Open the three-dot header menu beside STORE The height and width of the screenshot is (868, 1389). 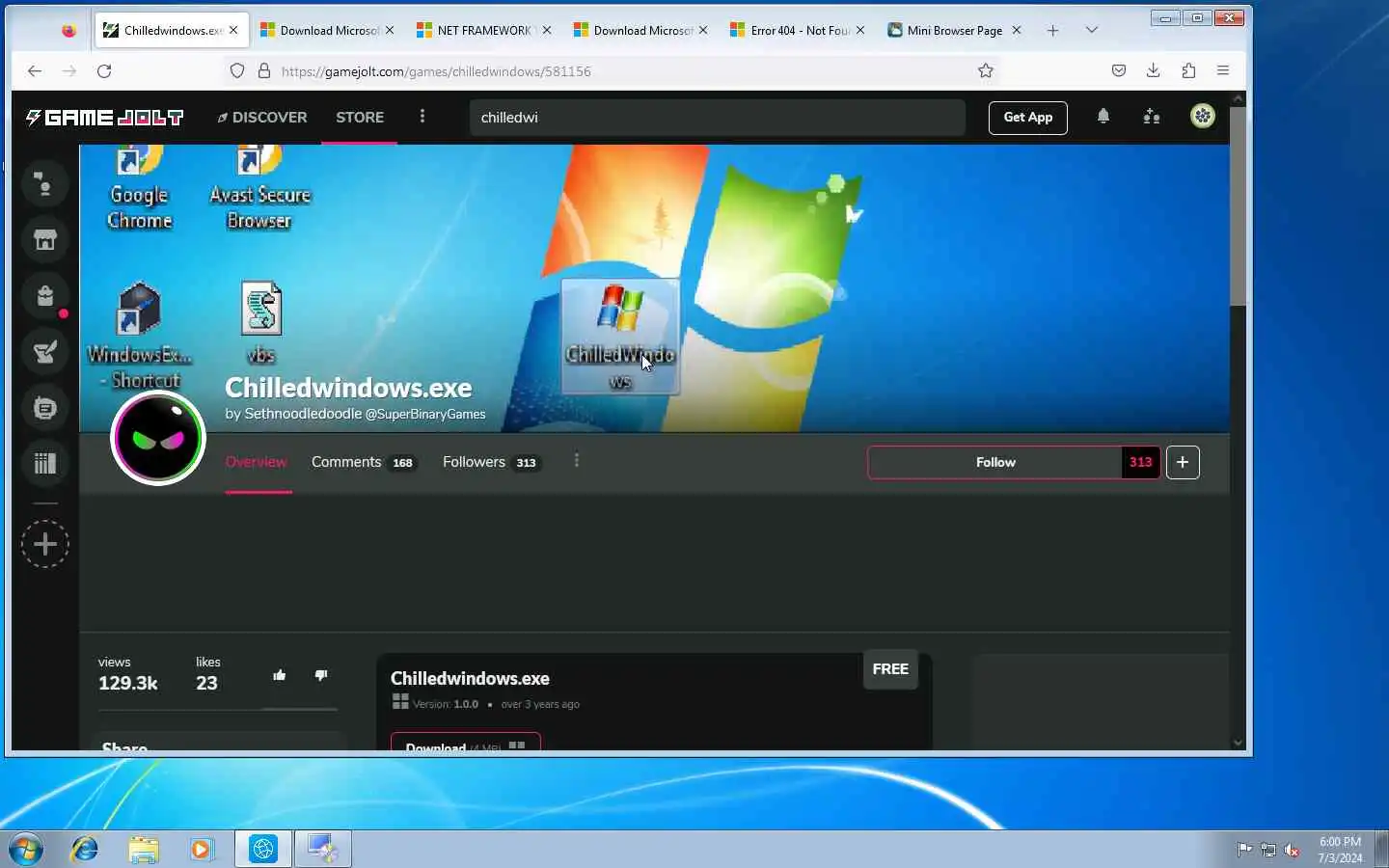pos(422,117)
